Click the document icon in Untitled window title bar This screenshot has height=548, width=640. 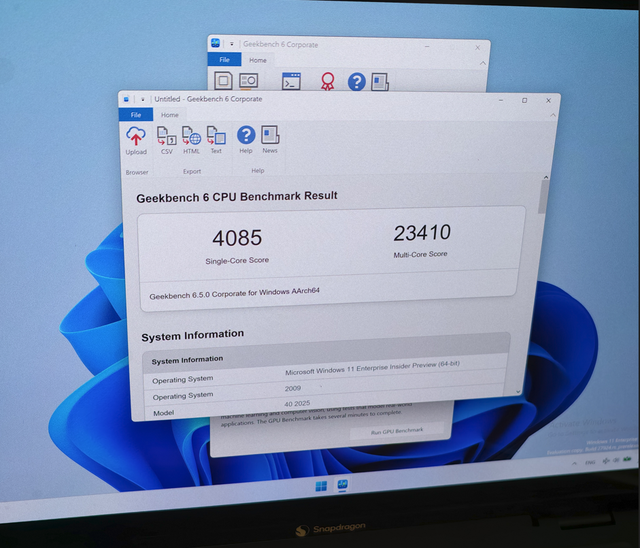coord(127,99)
